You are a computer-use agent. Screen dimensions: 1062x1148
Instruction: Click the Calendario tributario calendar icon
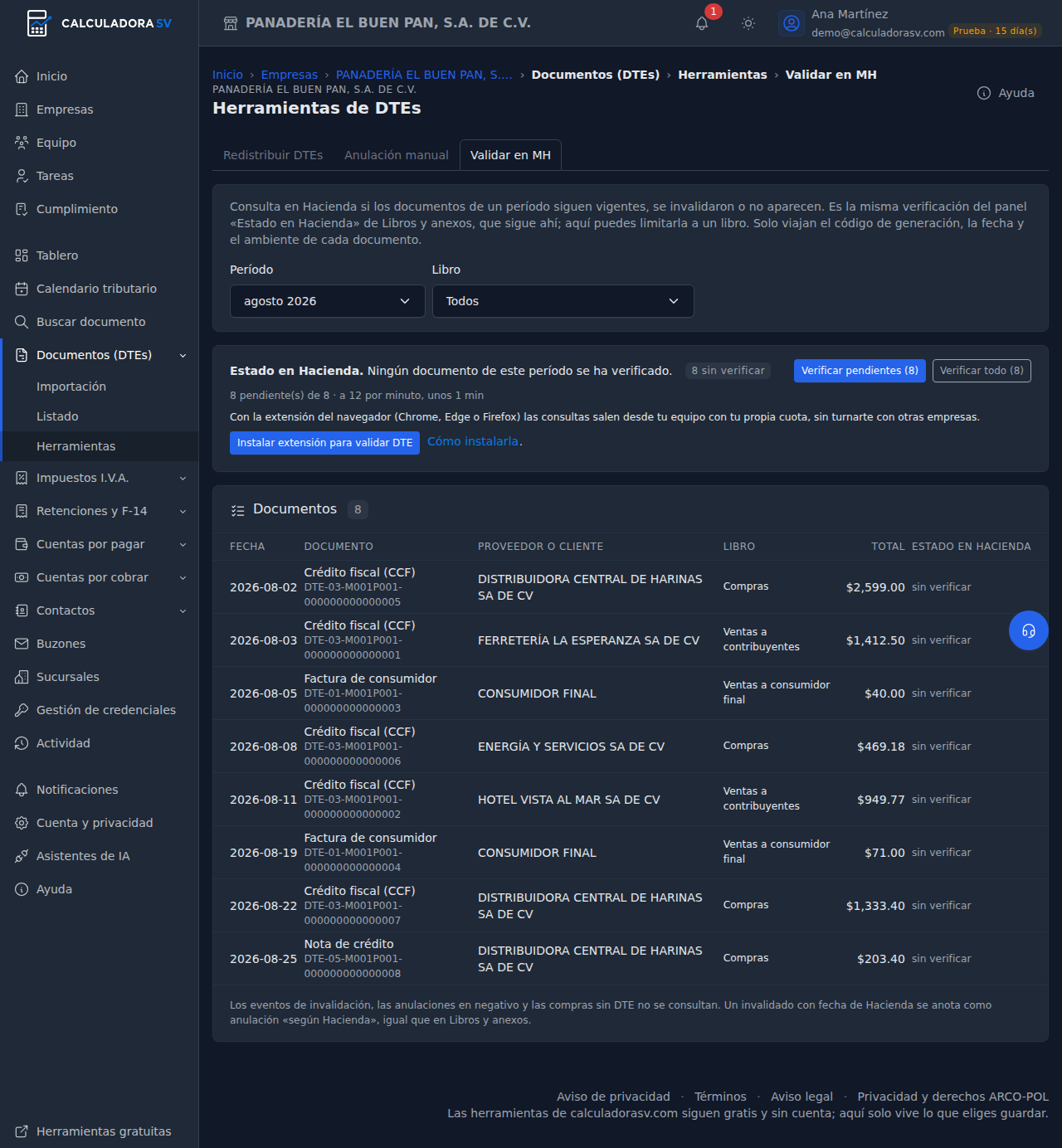point(22,289)
